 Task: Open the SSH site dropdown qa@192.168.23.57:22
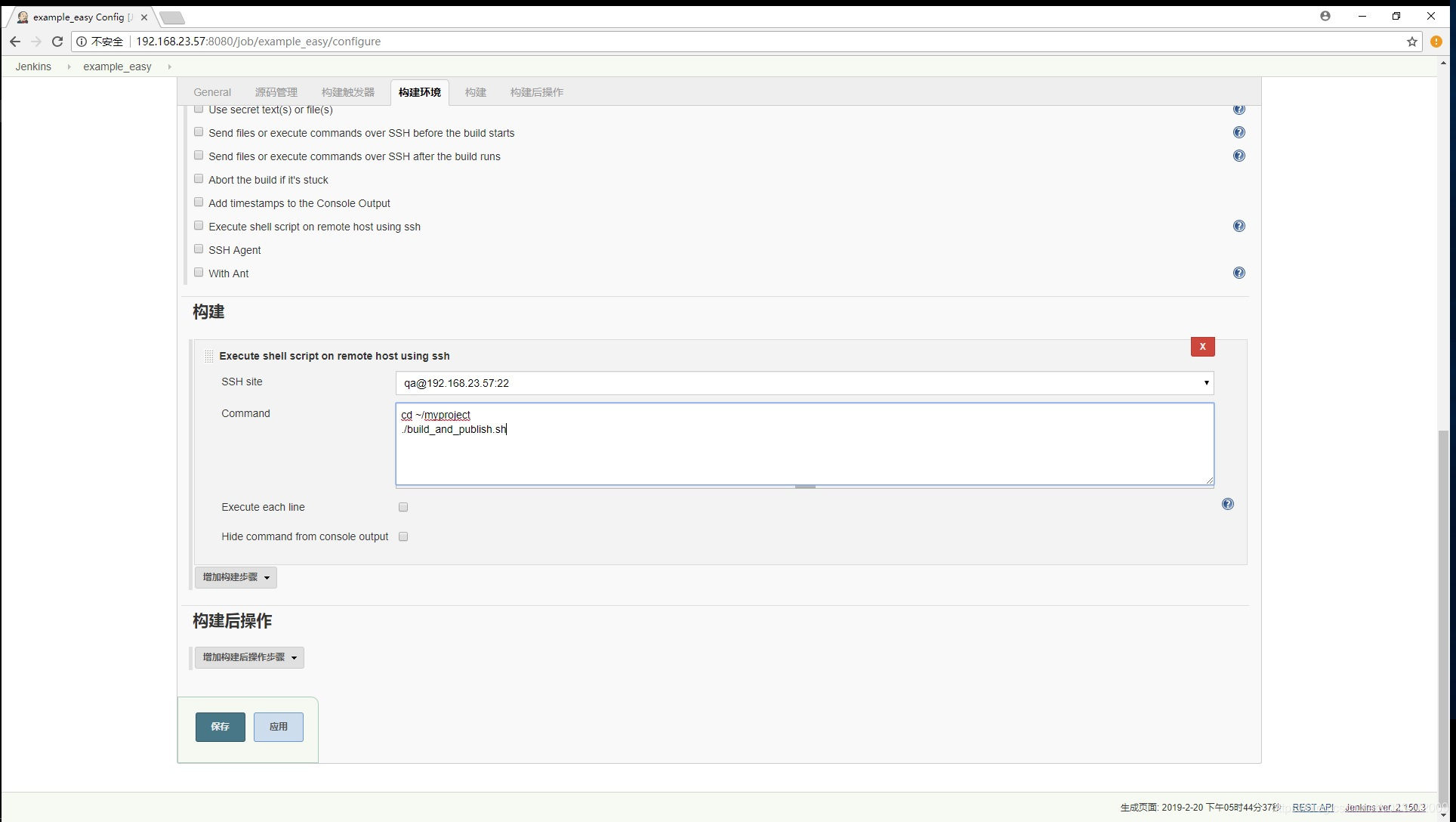804,383
